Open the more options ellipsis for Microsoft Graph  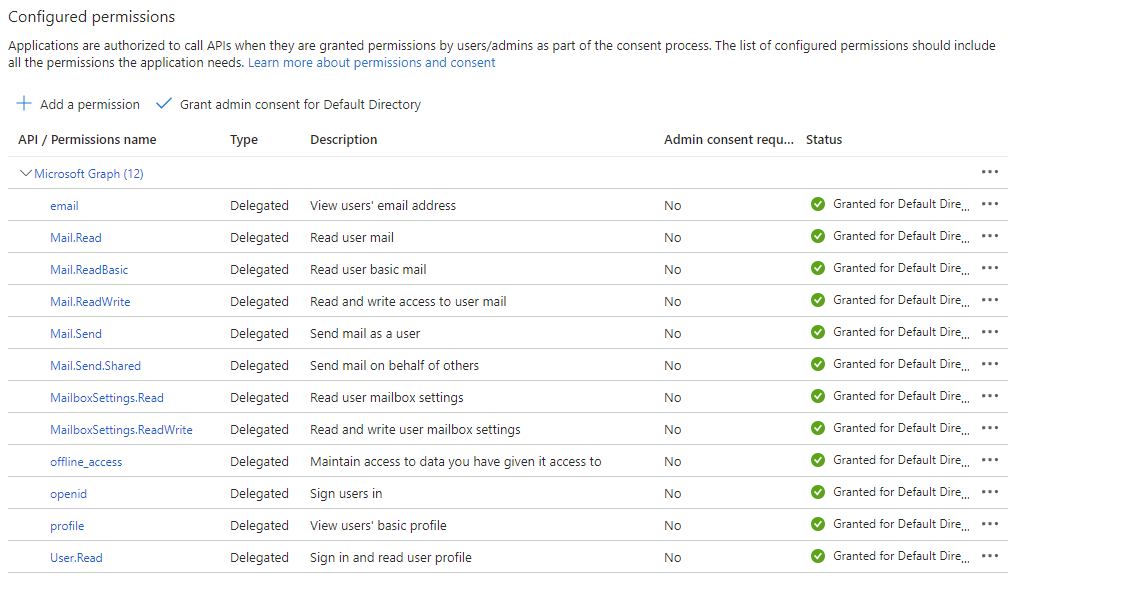point(989,172)
